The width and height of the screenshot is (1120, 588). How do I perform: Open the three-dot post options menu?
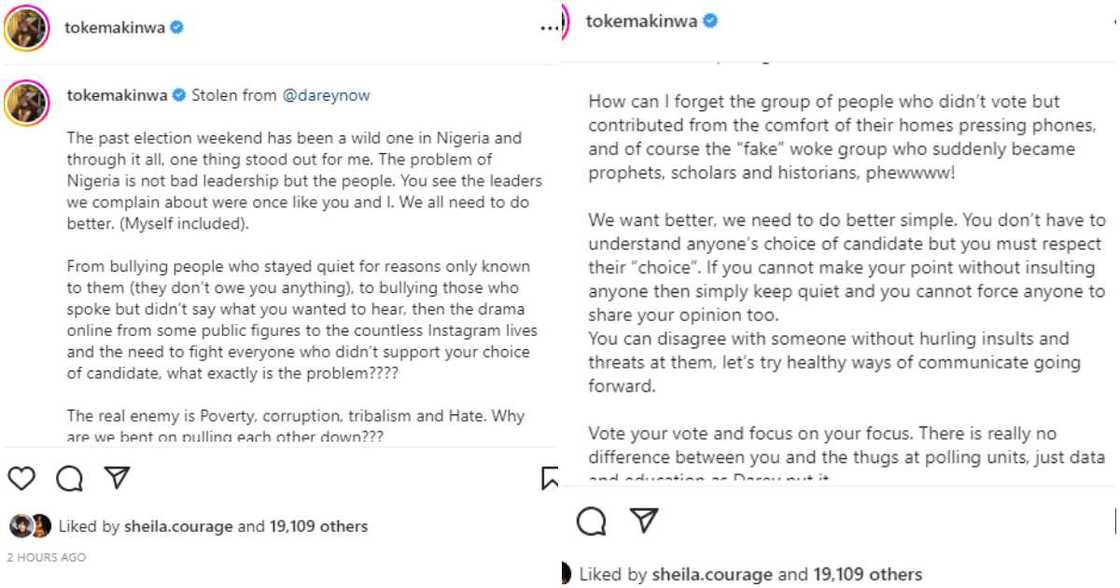548,28
